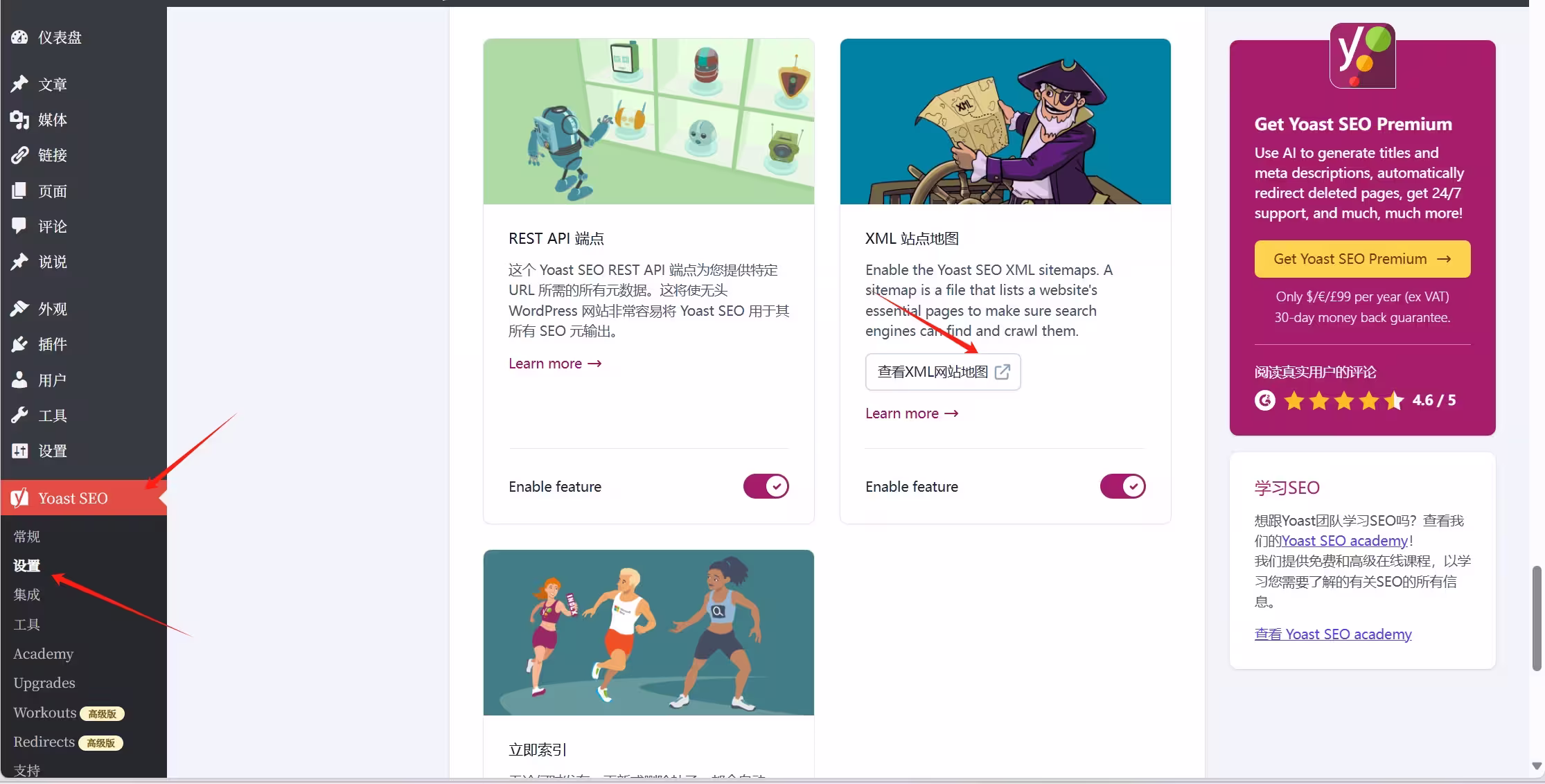Select 集成 in Yoast SEO submenu
This screenshot has height=784, width=1545.
pyautogui.click(x=27, y=595)
